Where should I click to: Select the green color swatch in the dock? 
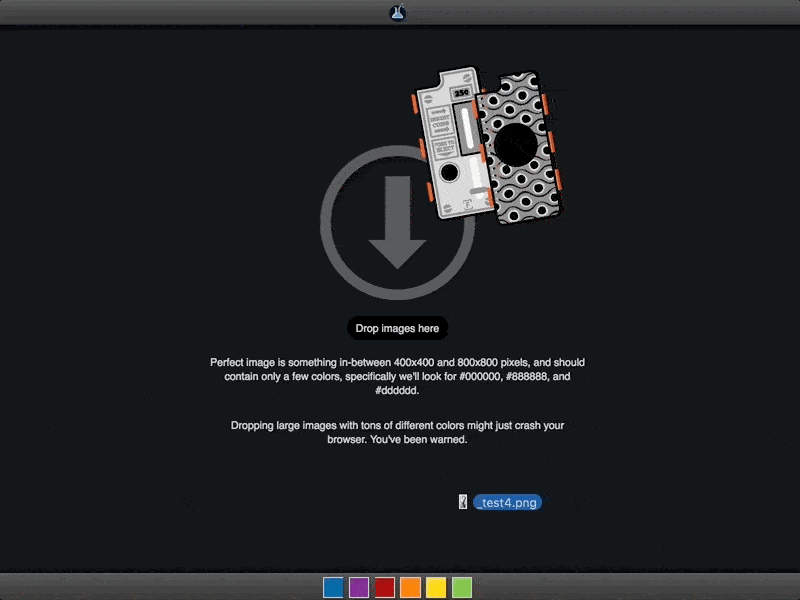(461, 587)
